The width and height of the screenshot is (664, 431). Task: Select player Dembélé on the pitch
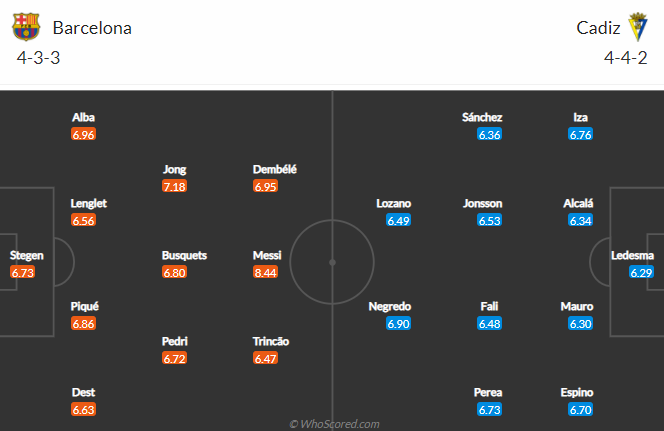[x=274, y=169]
